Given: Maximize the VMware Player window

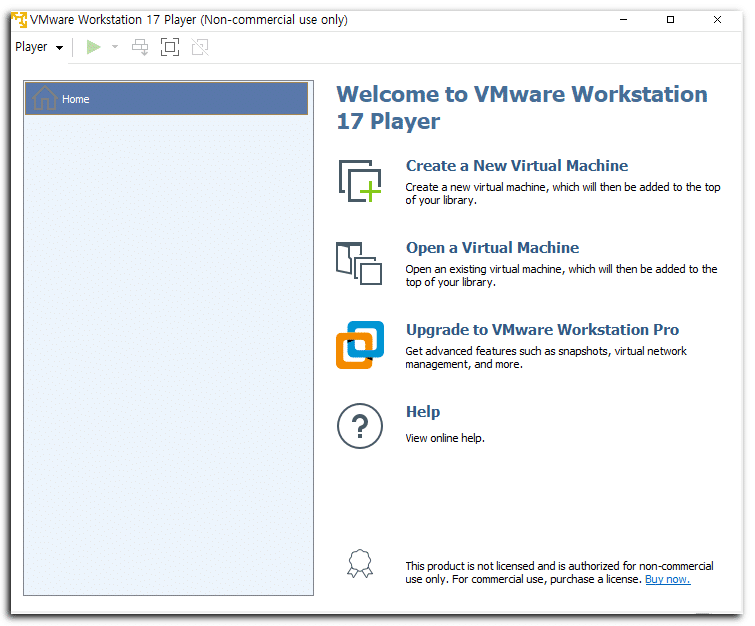Looking at the screenshot, I should 670,20.
